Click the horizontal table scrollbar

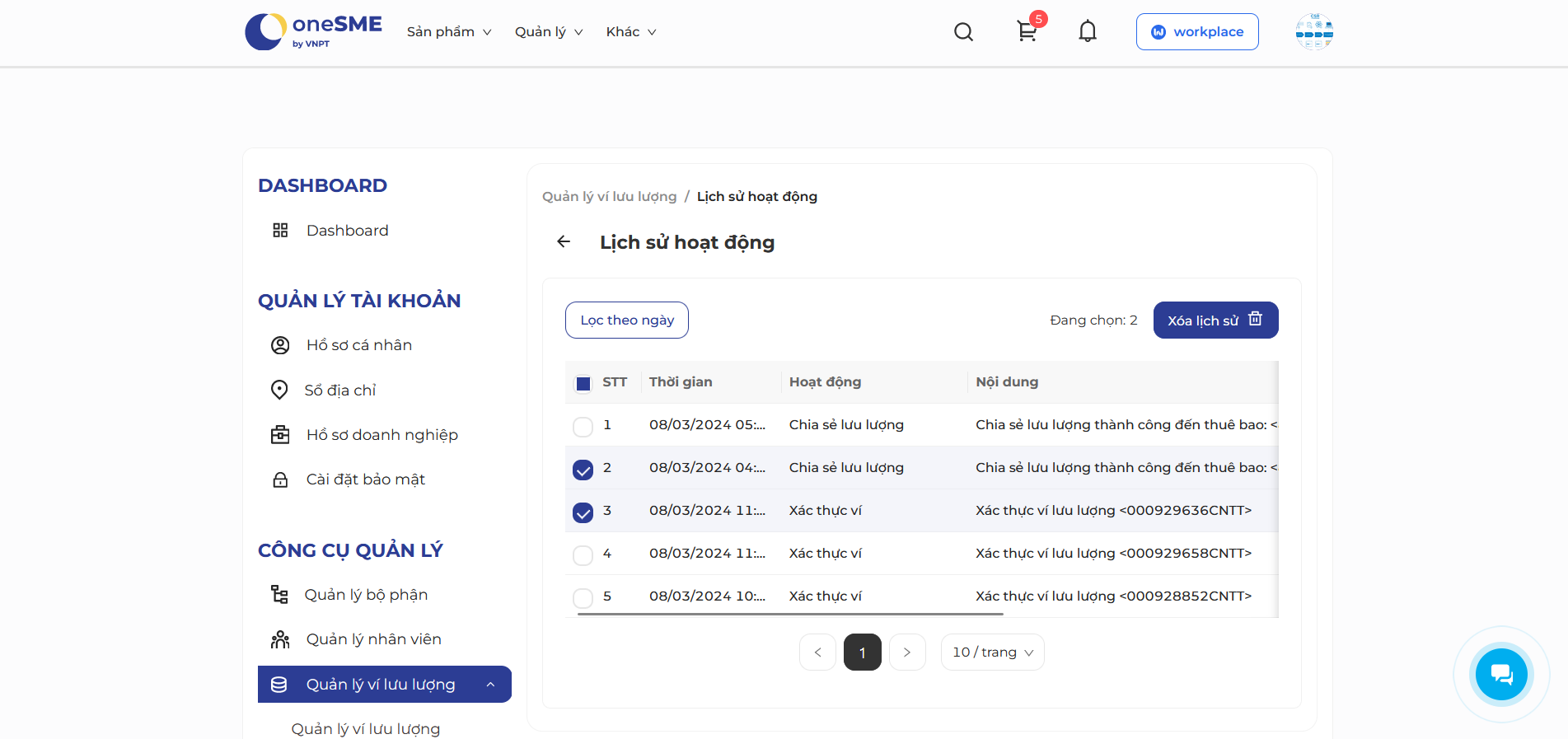tap(790, 614)
